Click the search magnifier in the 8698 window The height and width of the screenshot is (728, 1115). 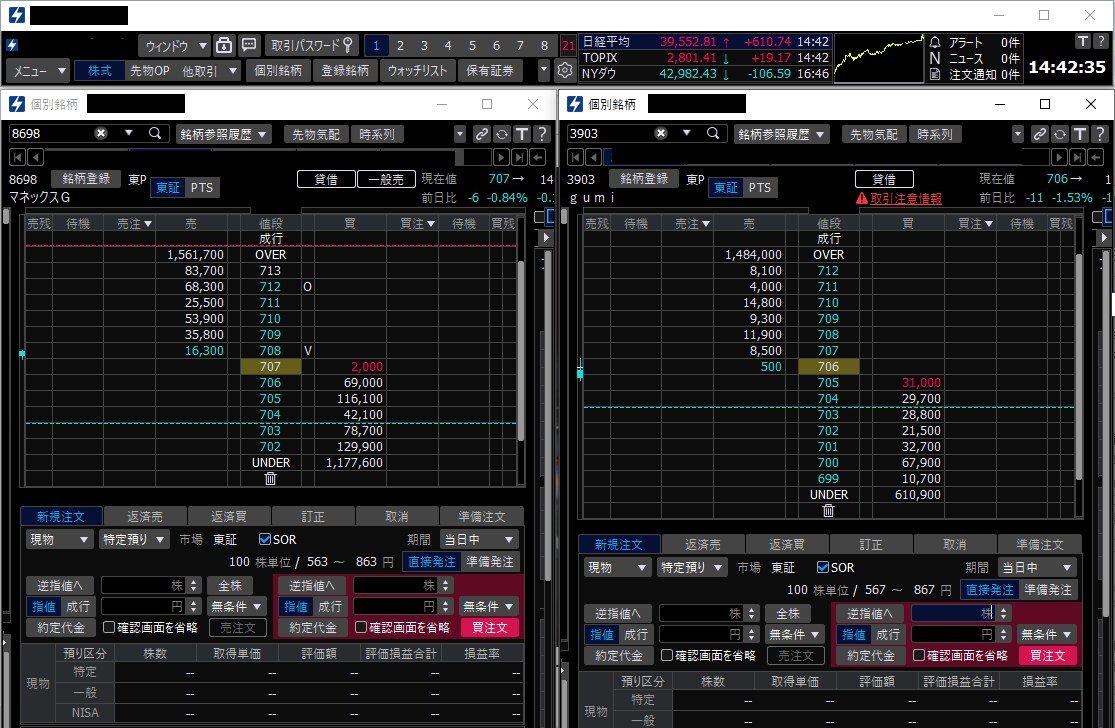click(x=155, y=134)
